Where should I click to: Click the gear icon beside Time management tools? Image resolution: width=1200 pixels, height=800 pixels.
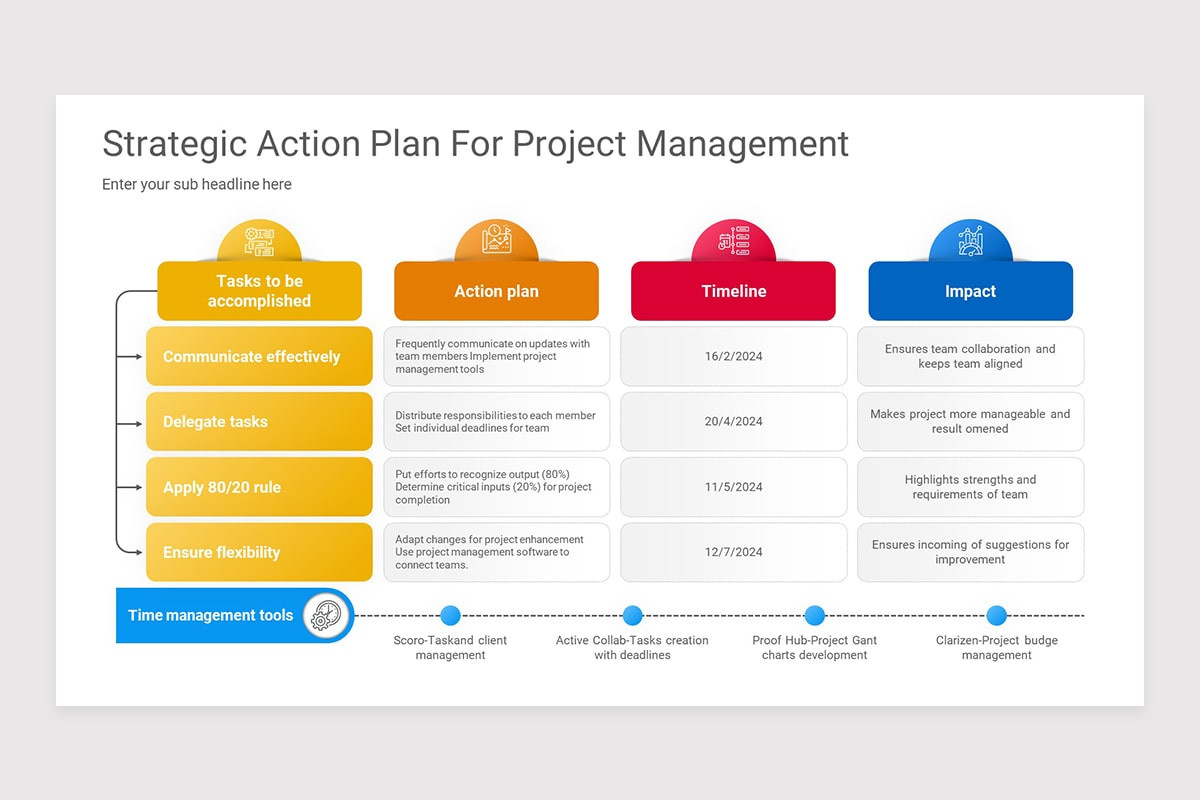pyautogui.click(x=325, y=616)
